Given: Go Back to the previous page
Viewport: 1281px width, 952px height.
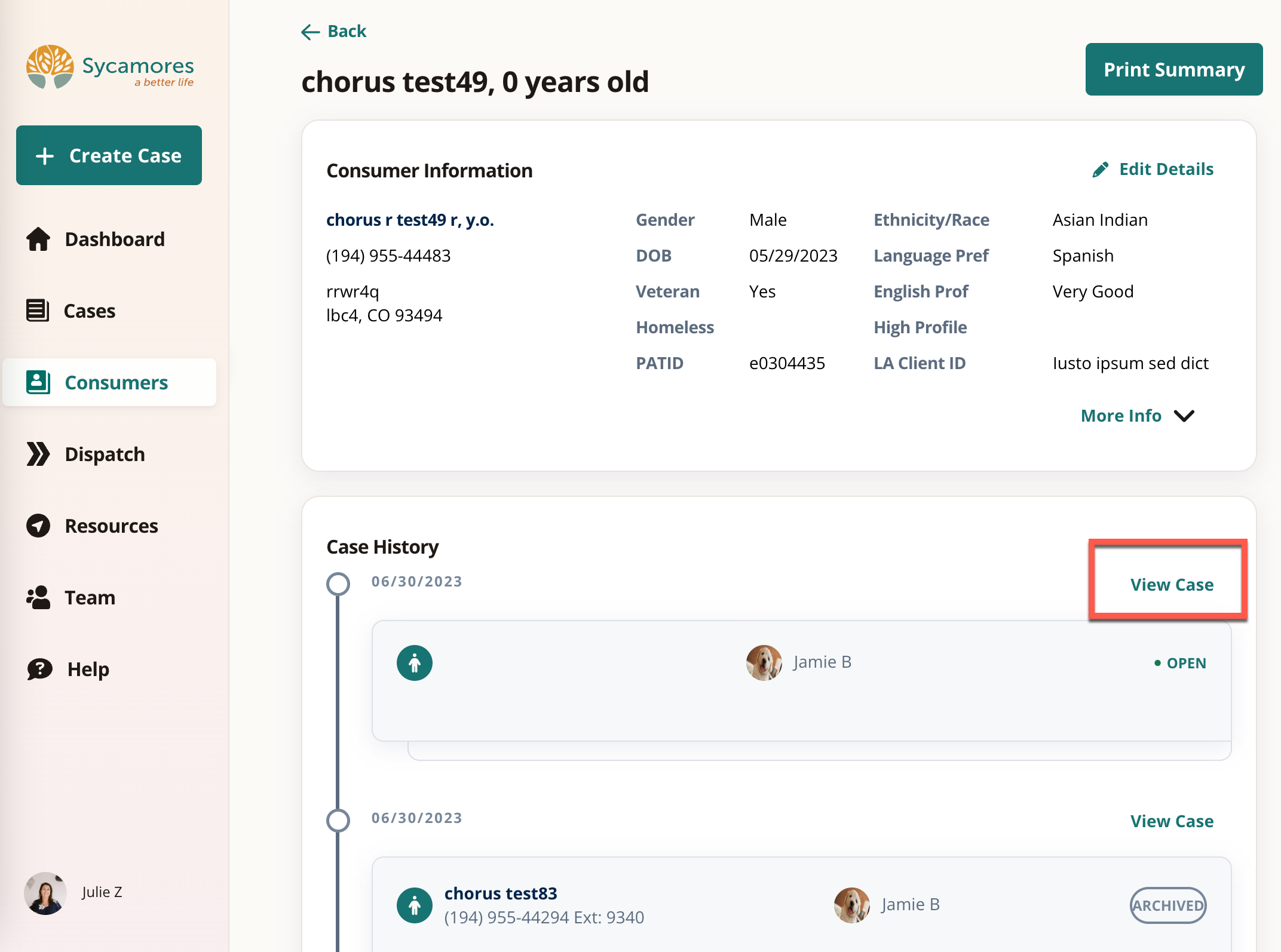Looking at the screenshot, I should click(x=334, y=32).
